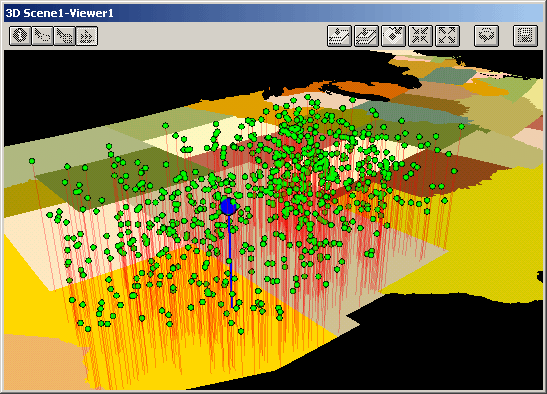Click the dark orange polygon near the top

coord(366,89)
